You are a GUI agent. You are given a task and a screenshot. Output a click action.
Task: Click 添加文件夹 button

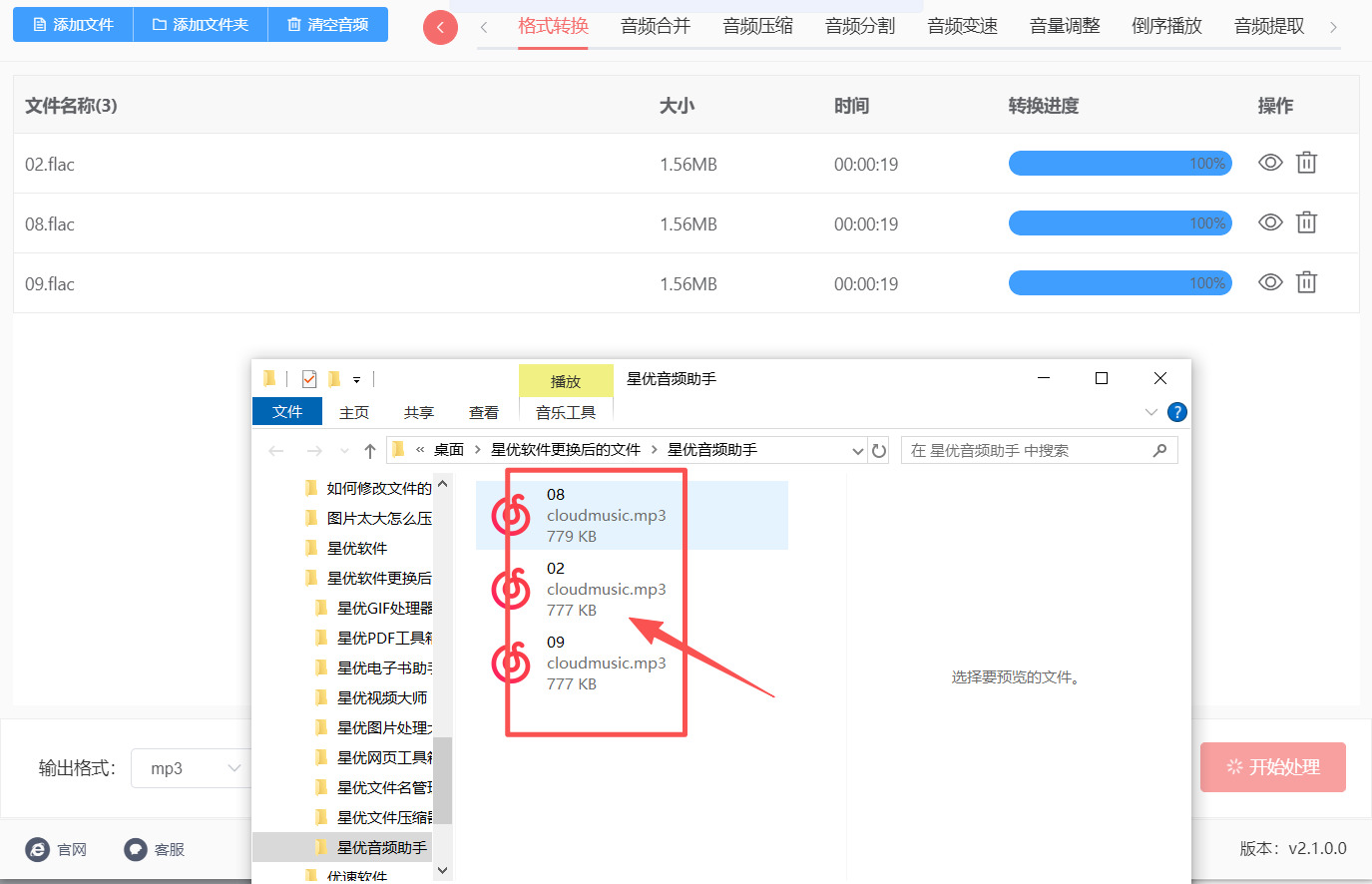point(200,25)
